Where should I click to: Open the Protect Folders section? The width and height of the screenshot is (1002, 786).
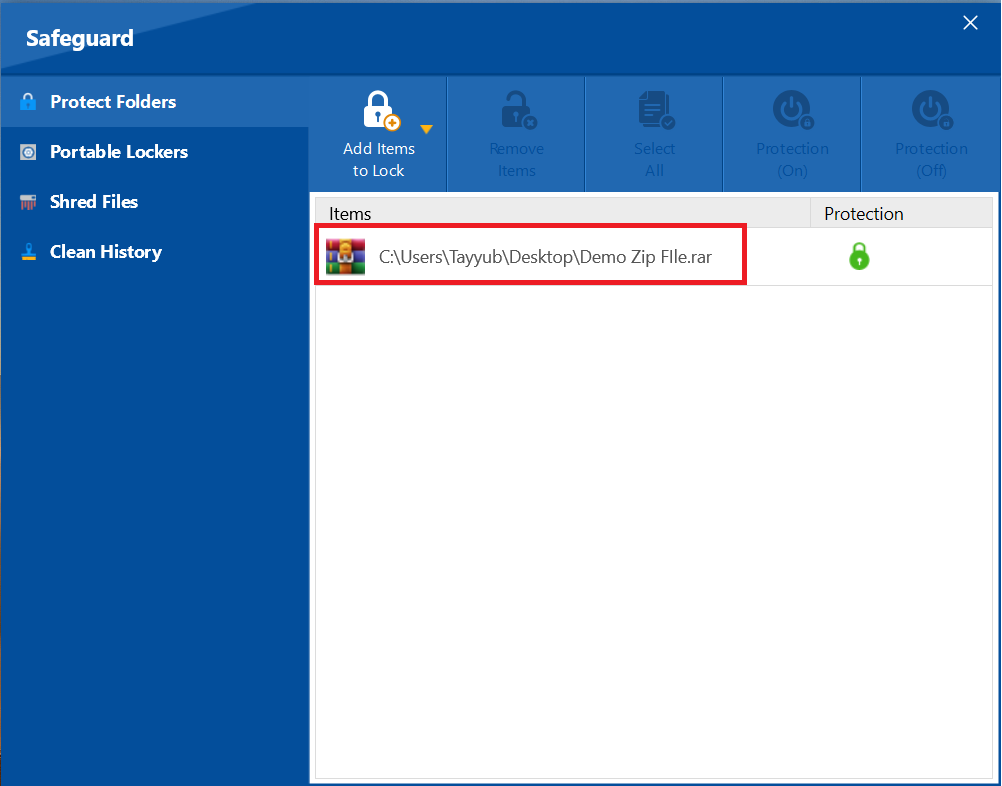coord(154,102)
